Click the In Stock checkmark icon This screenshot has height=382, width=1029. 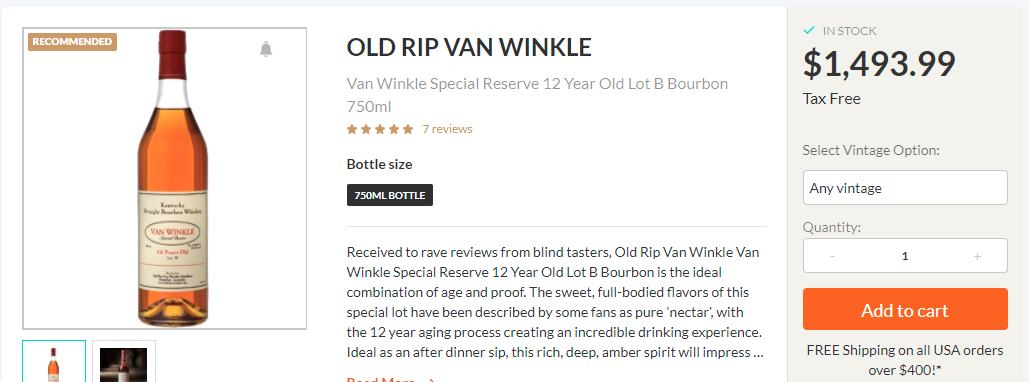pyautogui.click(x=809, y=30)
